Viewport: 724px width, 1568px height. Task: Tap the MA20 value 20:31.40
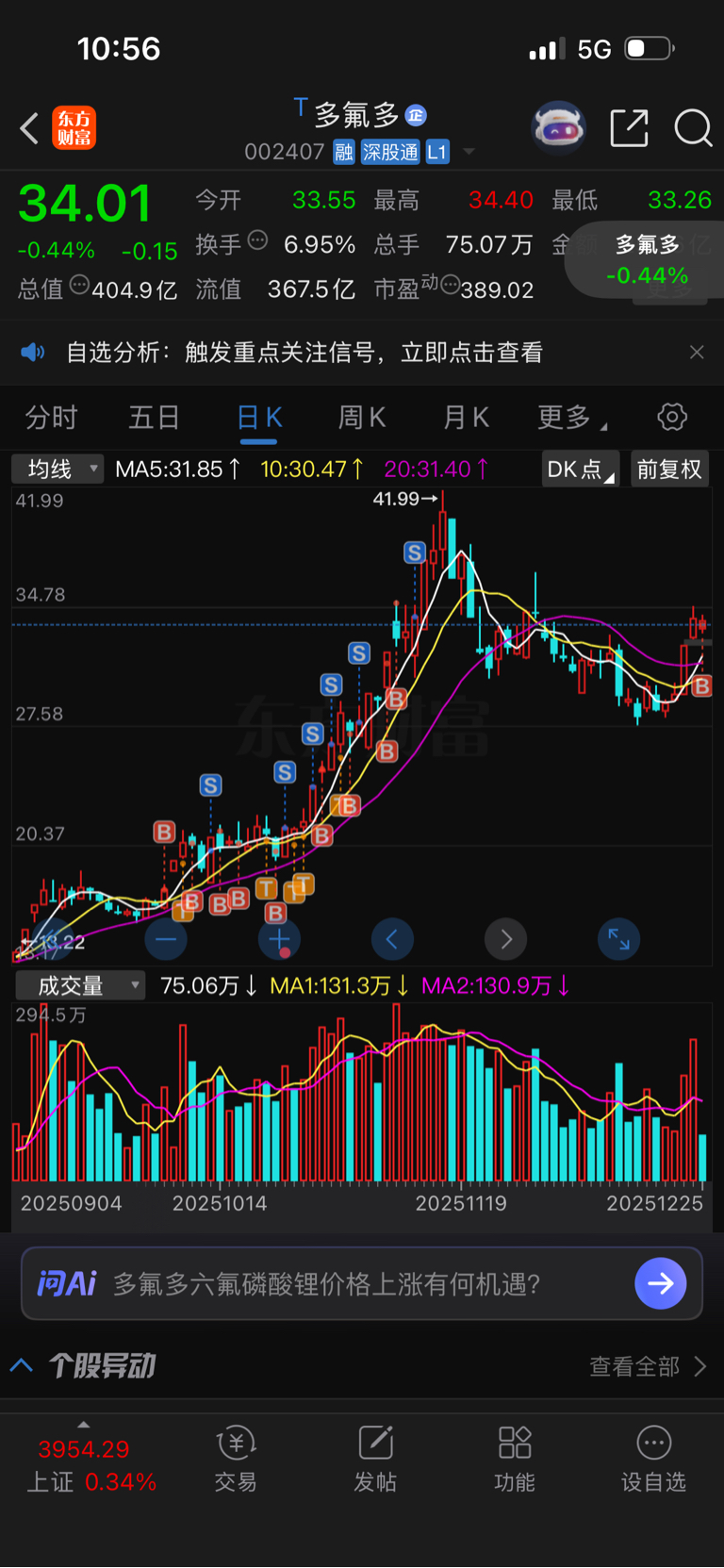tap(436, 469)
